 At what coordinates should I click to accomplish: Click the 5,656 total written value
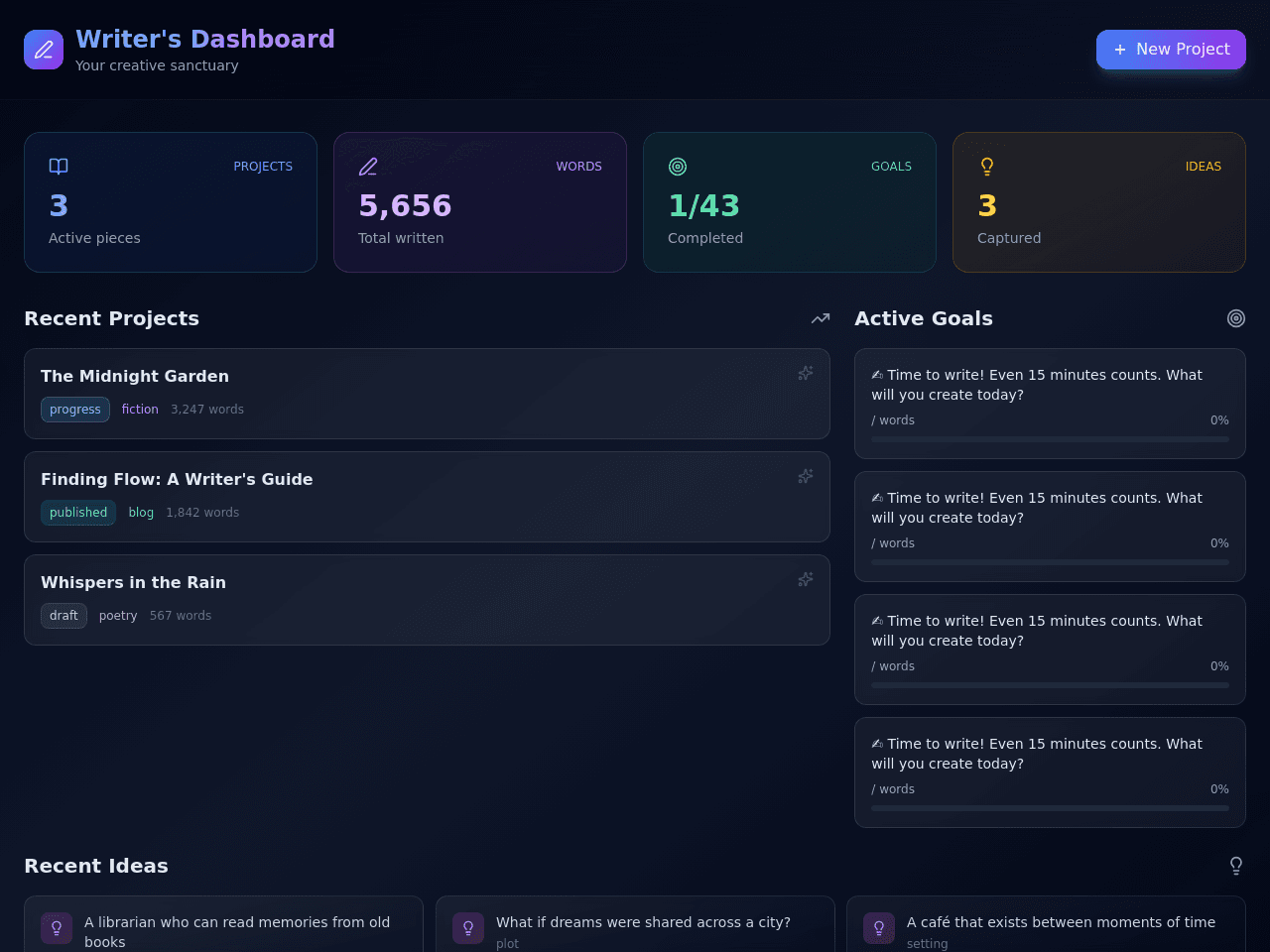405,205
